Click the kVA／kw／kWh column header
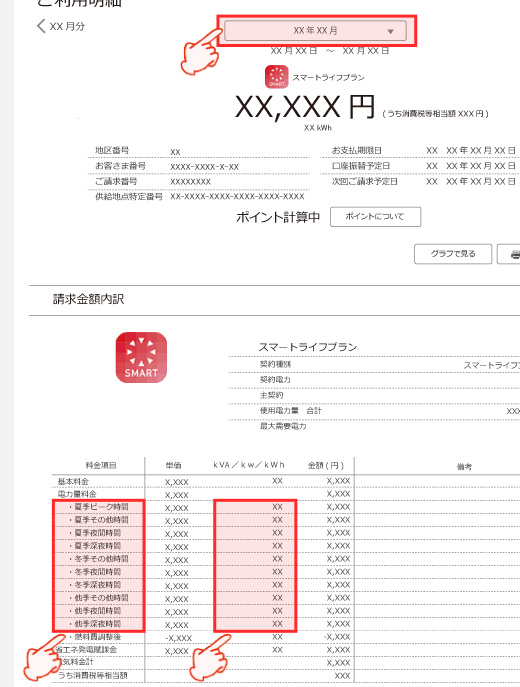Screen dimensions: 520x687 [249, 465]
